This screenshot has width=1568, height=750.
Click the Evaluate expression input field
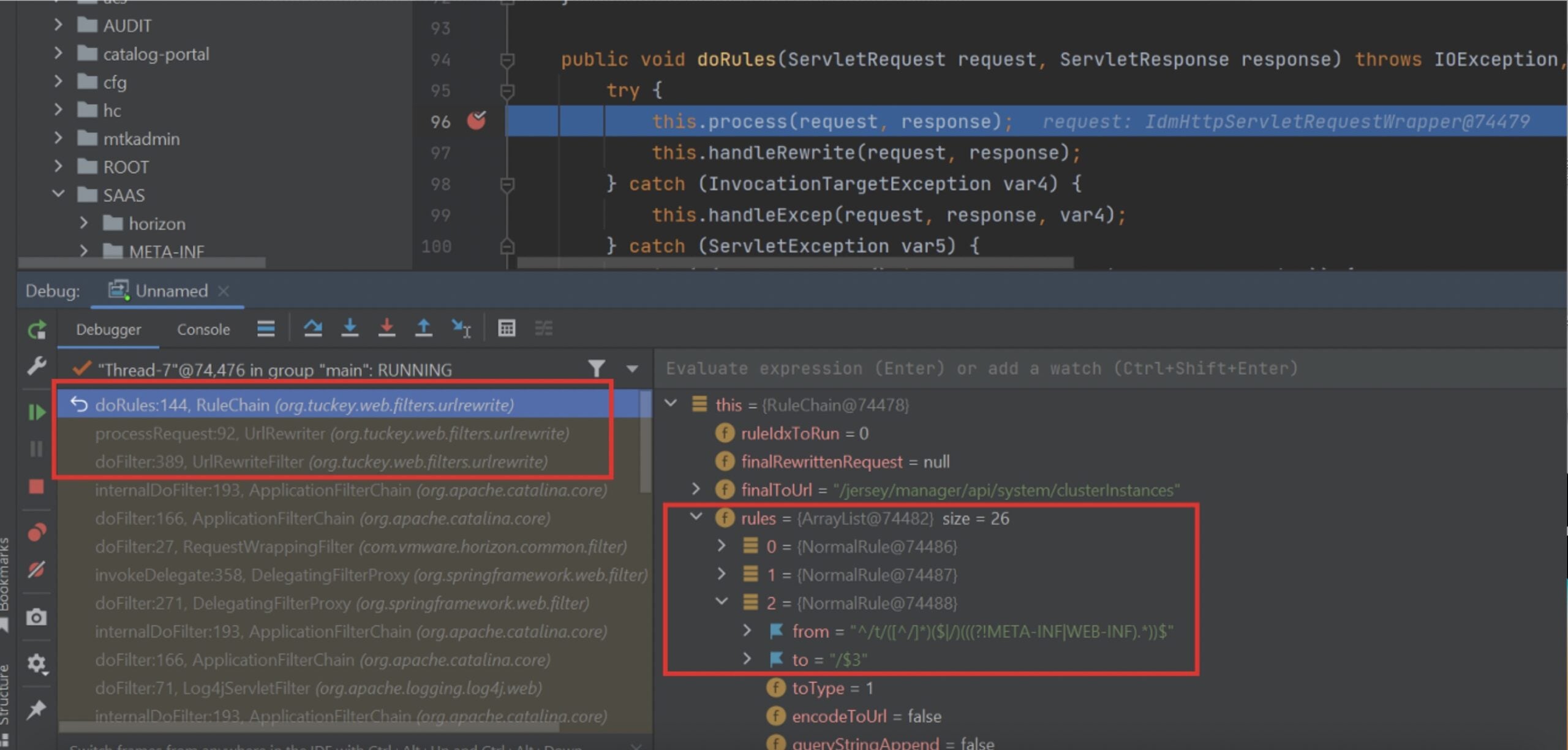980,368
